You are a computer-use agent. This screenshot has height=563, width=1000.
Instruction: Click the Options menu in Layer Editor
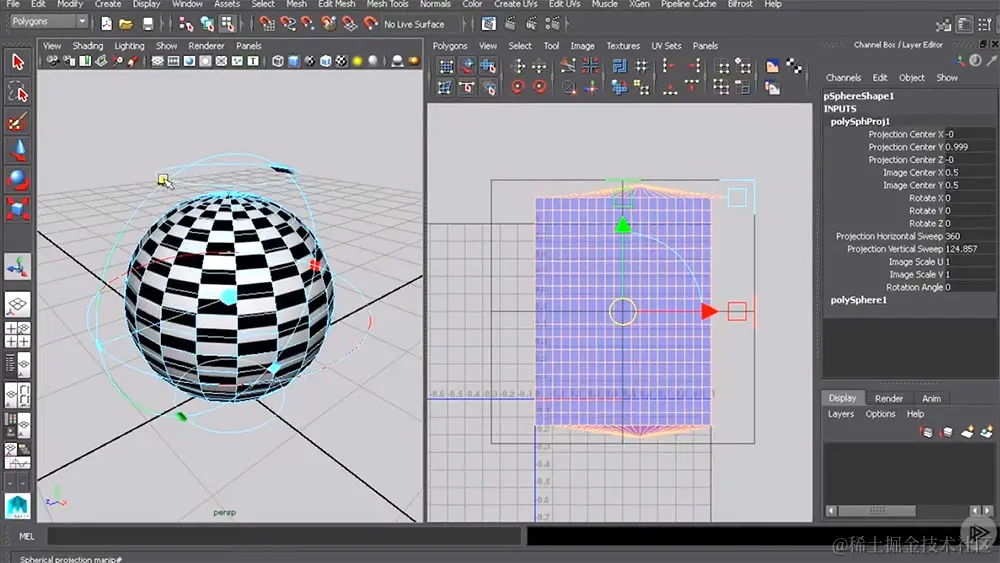tap(880, 414)
